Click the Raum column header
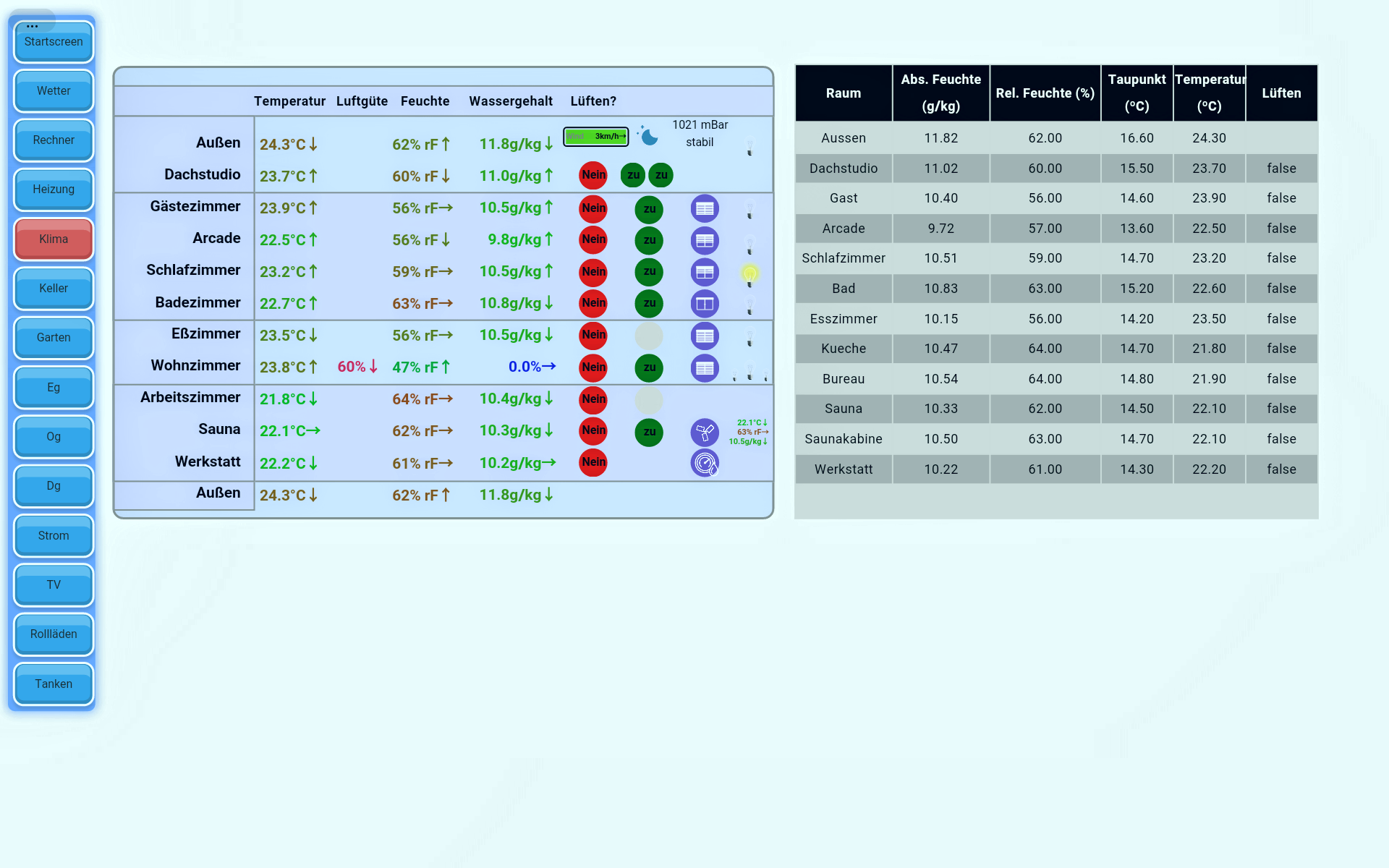The height and width of the screenshot is (868, 1389). pyautogui.click(x=844, y=93)
